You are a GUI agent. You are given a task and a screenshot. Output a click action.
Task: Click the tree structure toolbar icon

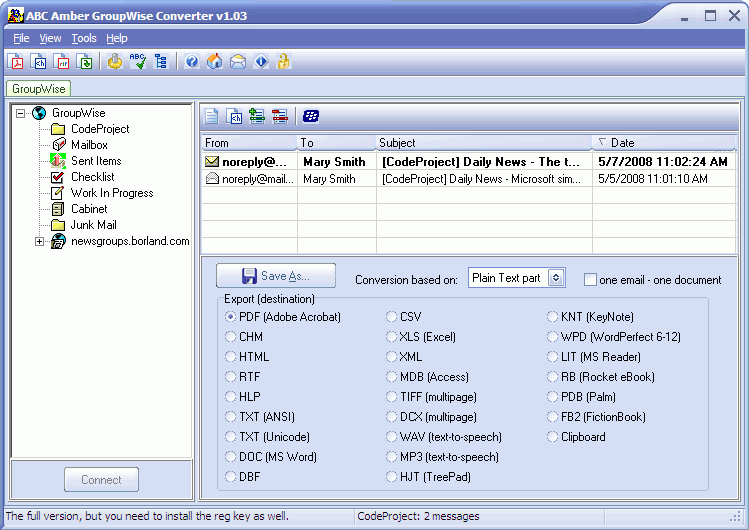[161, 61]
